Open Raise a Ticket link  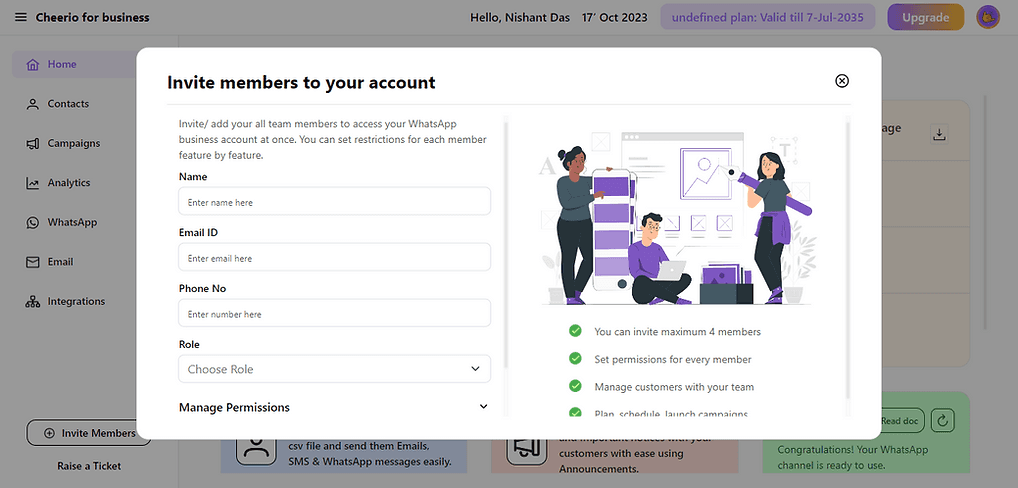(x=89, y=466)
